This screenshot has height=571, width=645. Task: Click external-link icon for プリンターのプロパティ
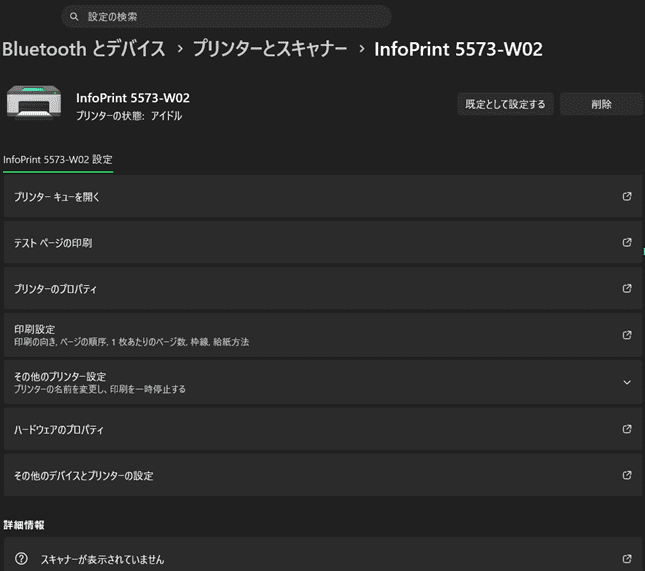click(x=627, y=289)
